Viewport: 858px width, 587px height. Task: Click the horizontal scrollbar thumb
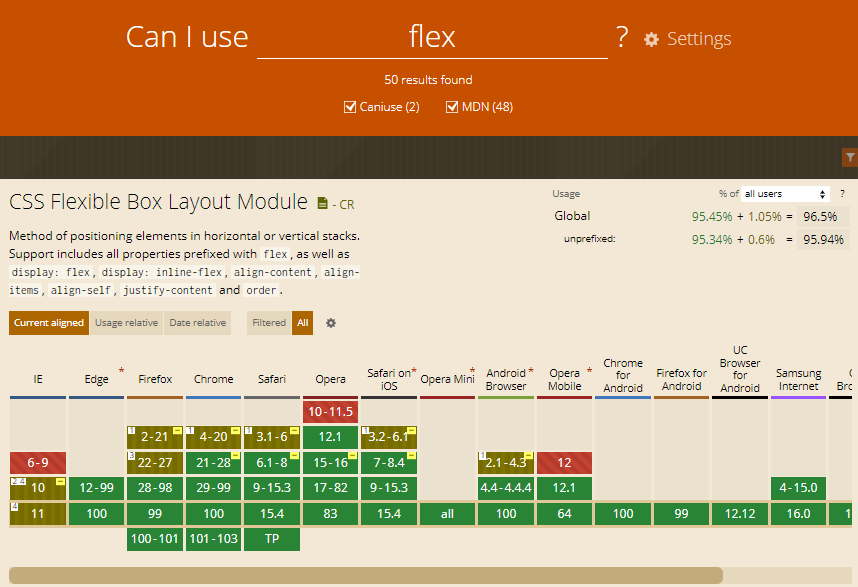coord(366,576)
